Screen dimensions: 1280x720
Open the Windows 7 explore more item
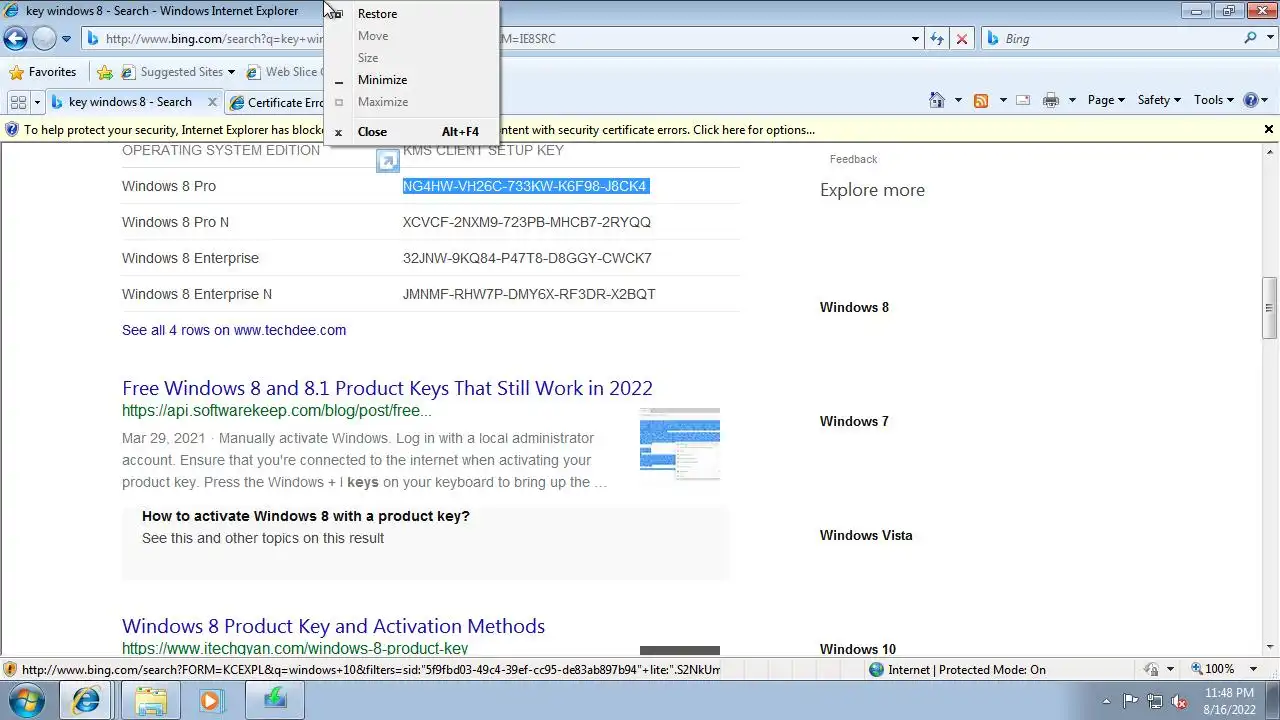click(x=854, y=421)
